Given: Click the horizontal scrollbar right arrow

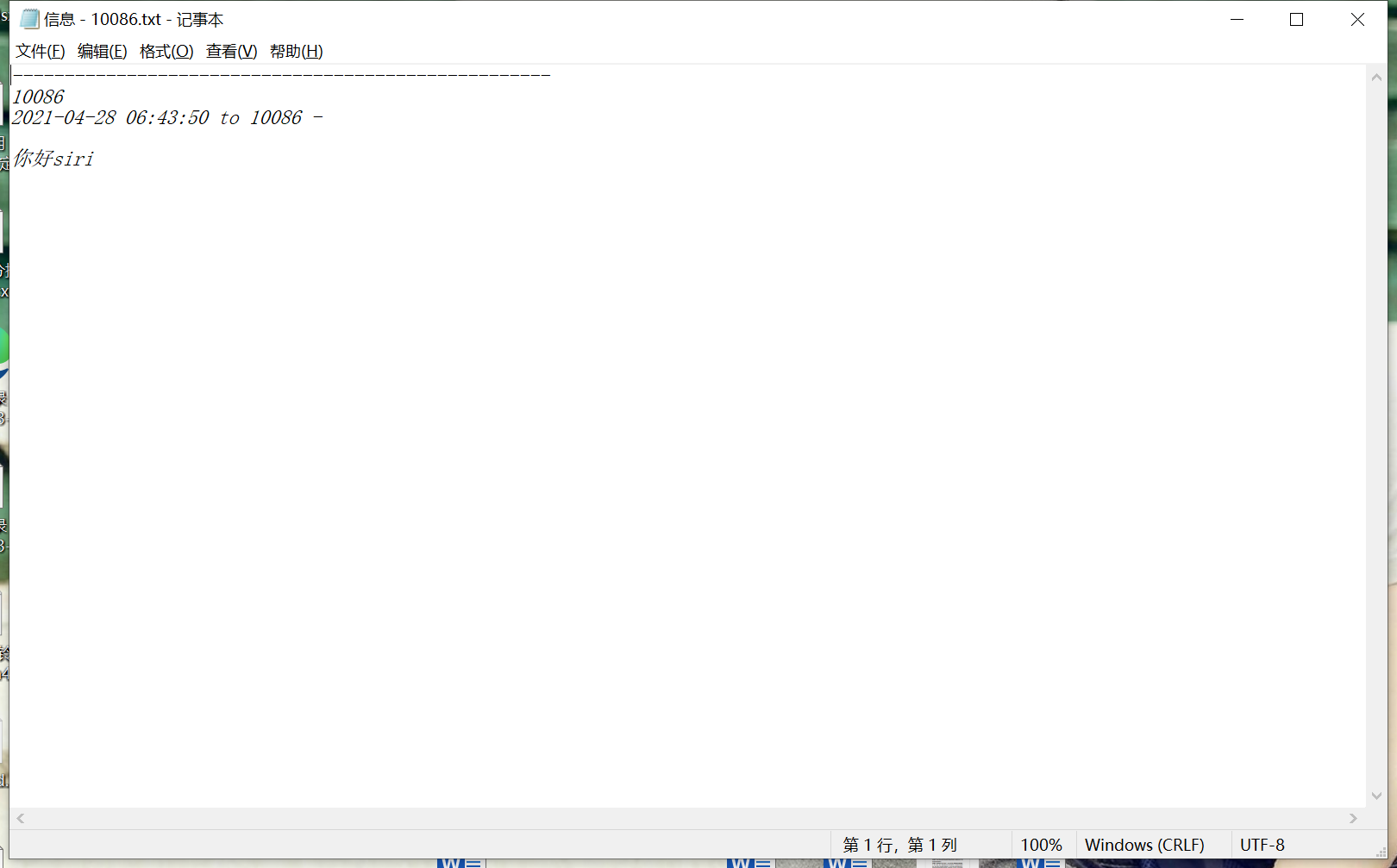Looking at the screenshot, I should click(1354, 818).
